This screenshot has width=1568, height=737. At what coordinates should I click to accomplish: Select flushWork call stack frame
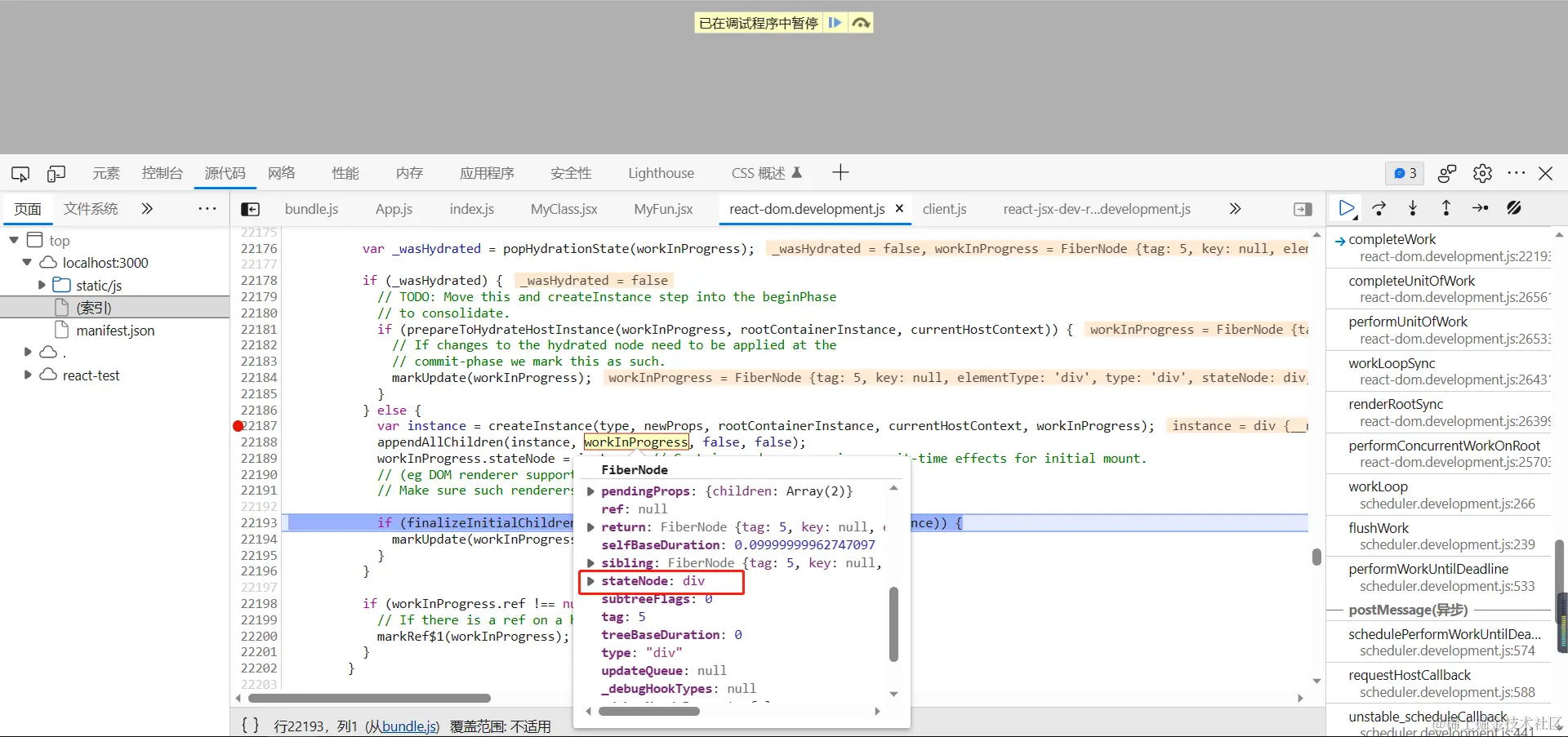coord(1439,536)
